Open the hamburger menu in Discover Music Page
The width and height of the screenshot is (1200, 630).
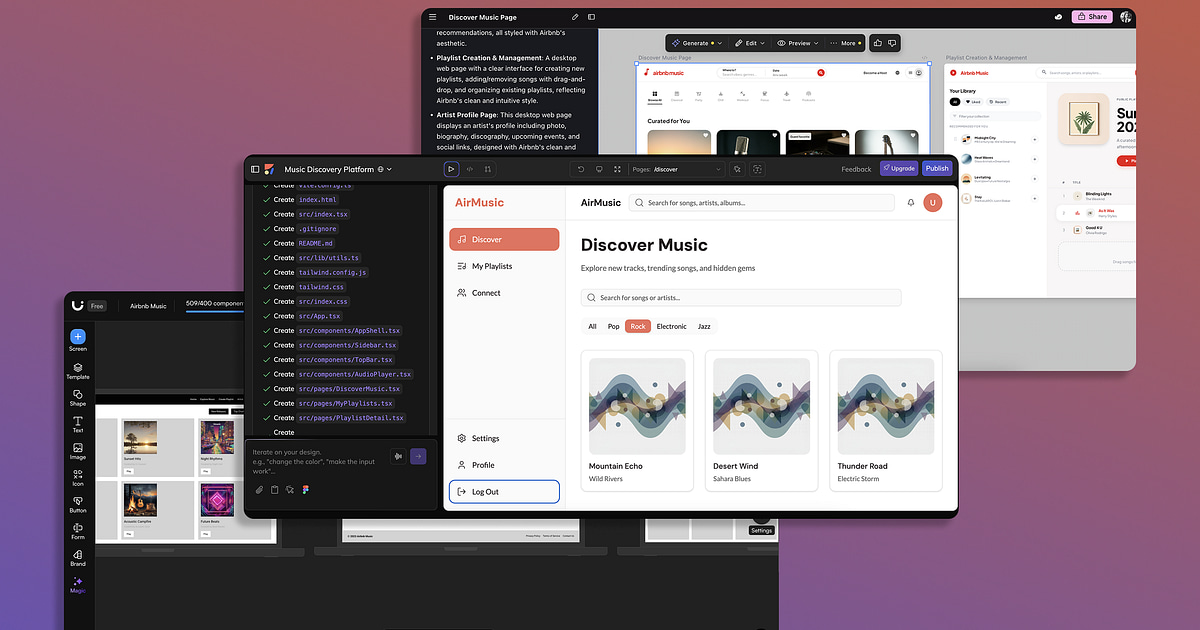pos(432,17)
